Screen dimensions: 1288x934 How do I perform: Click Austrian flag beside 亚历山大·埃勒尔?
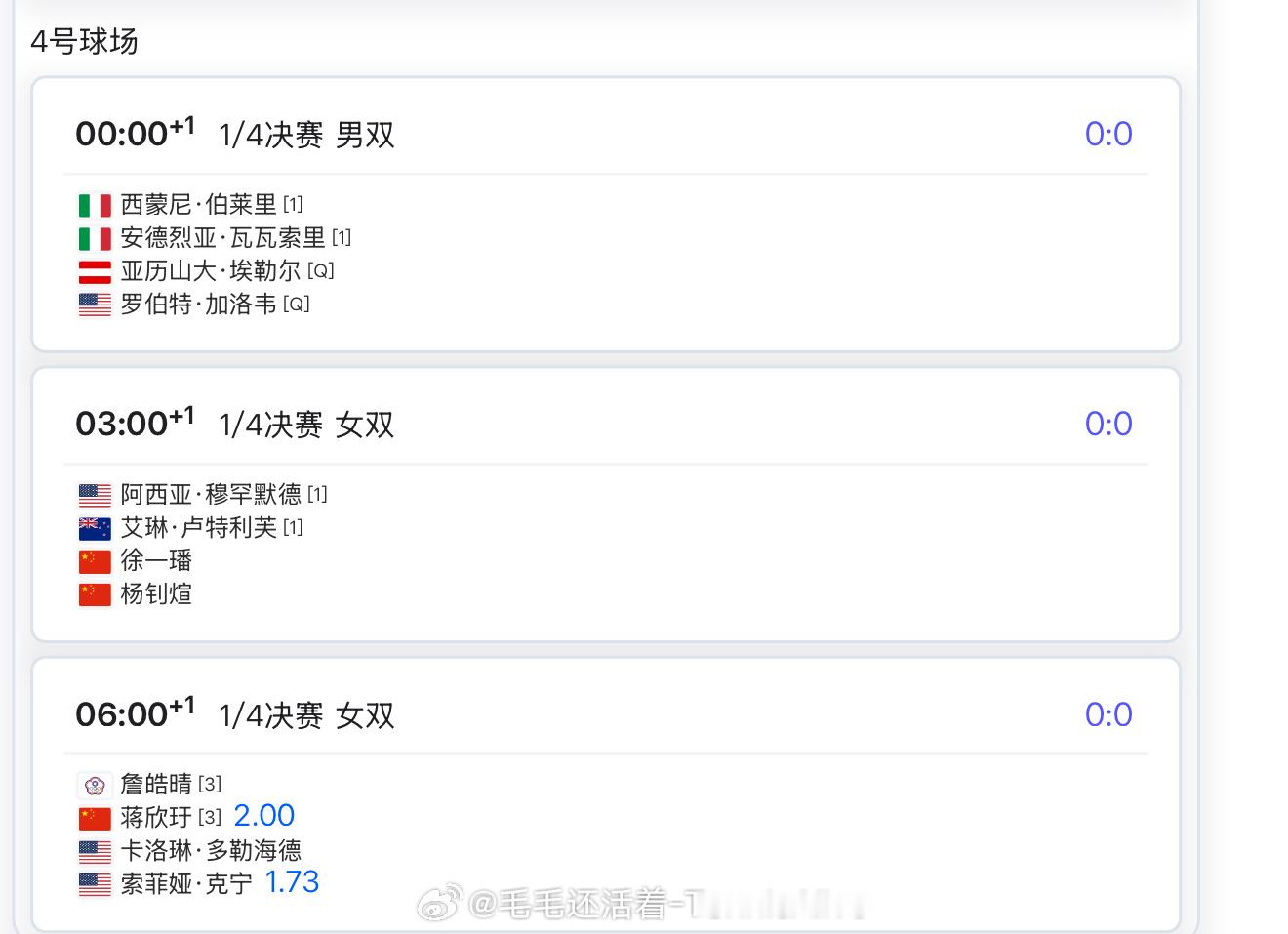click(x=95, y=271)
